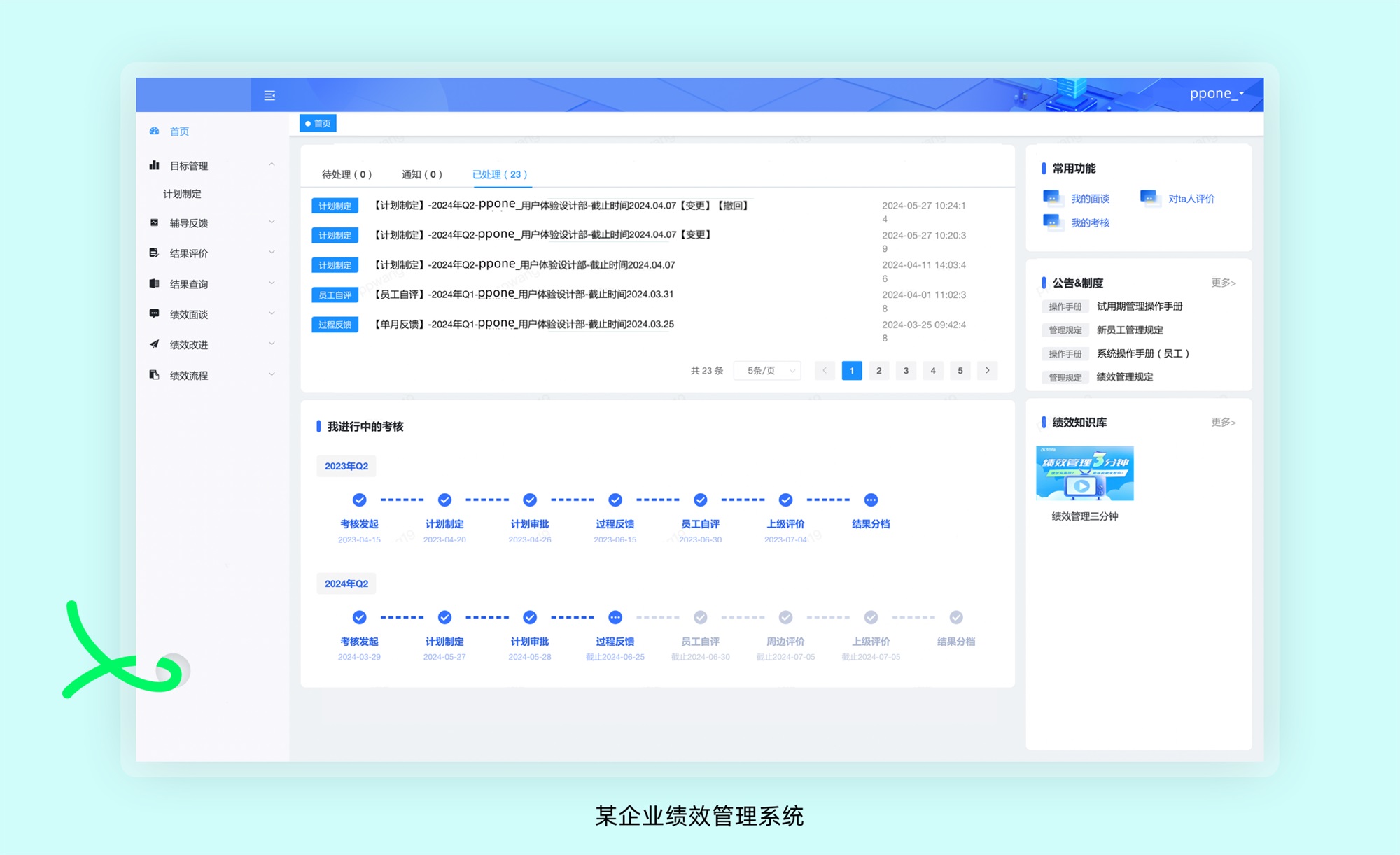Switch to the 待处理 tab
This screenshot has width=1400, height=855.
pos(346,174)
